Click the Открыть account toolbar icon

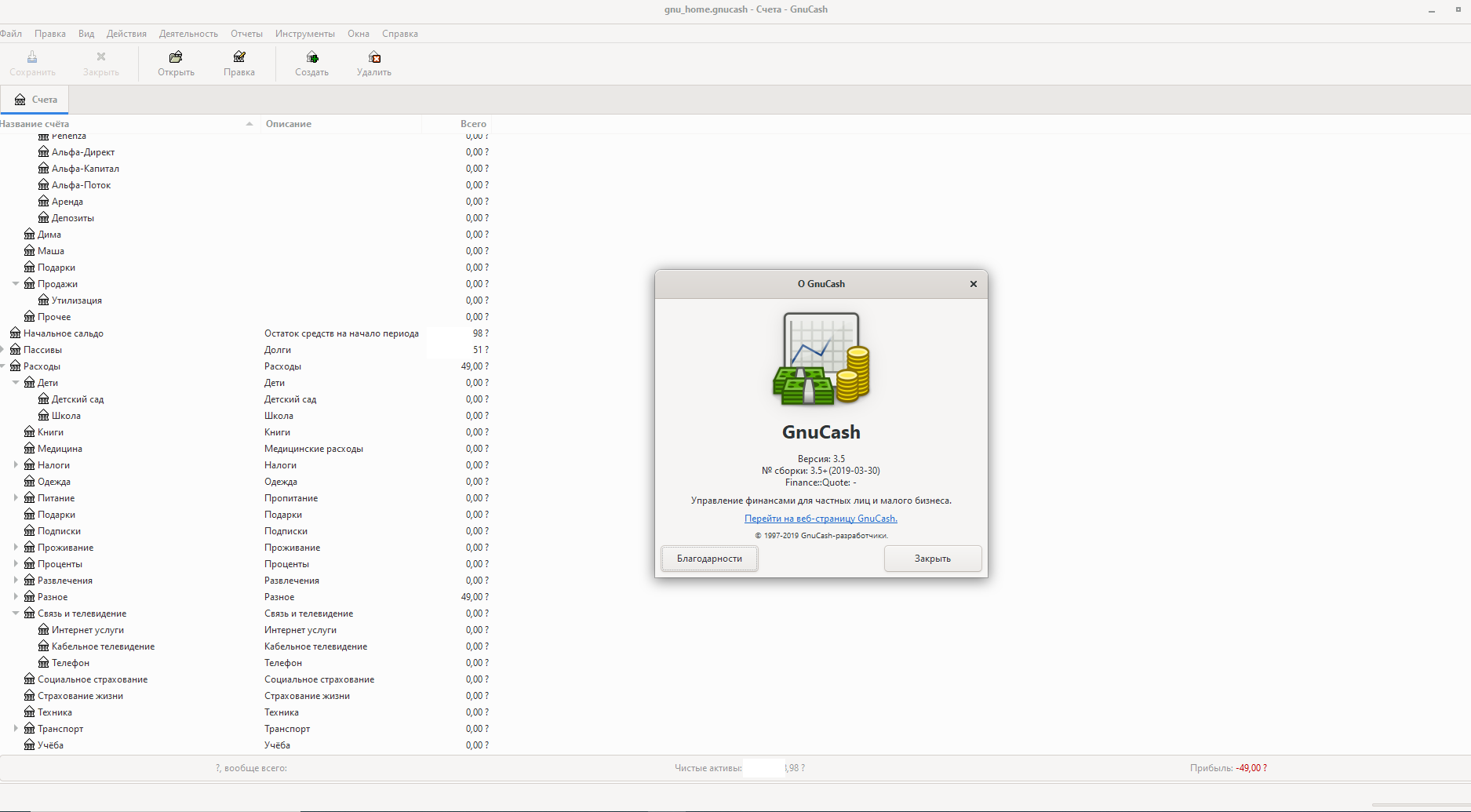176,57
